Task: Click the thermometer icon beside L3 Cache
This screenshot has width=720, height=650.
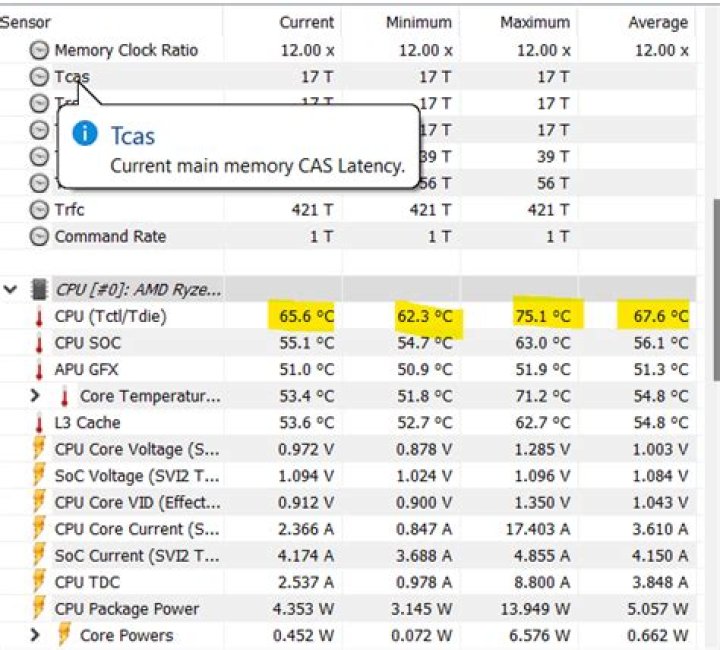Action: coord(40,423)
